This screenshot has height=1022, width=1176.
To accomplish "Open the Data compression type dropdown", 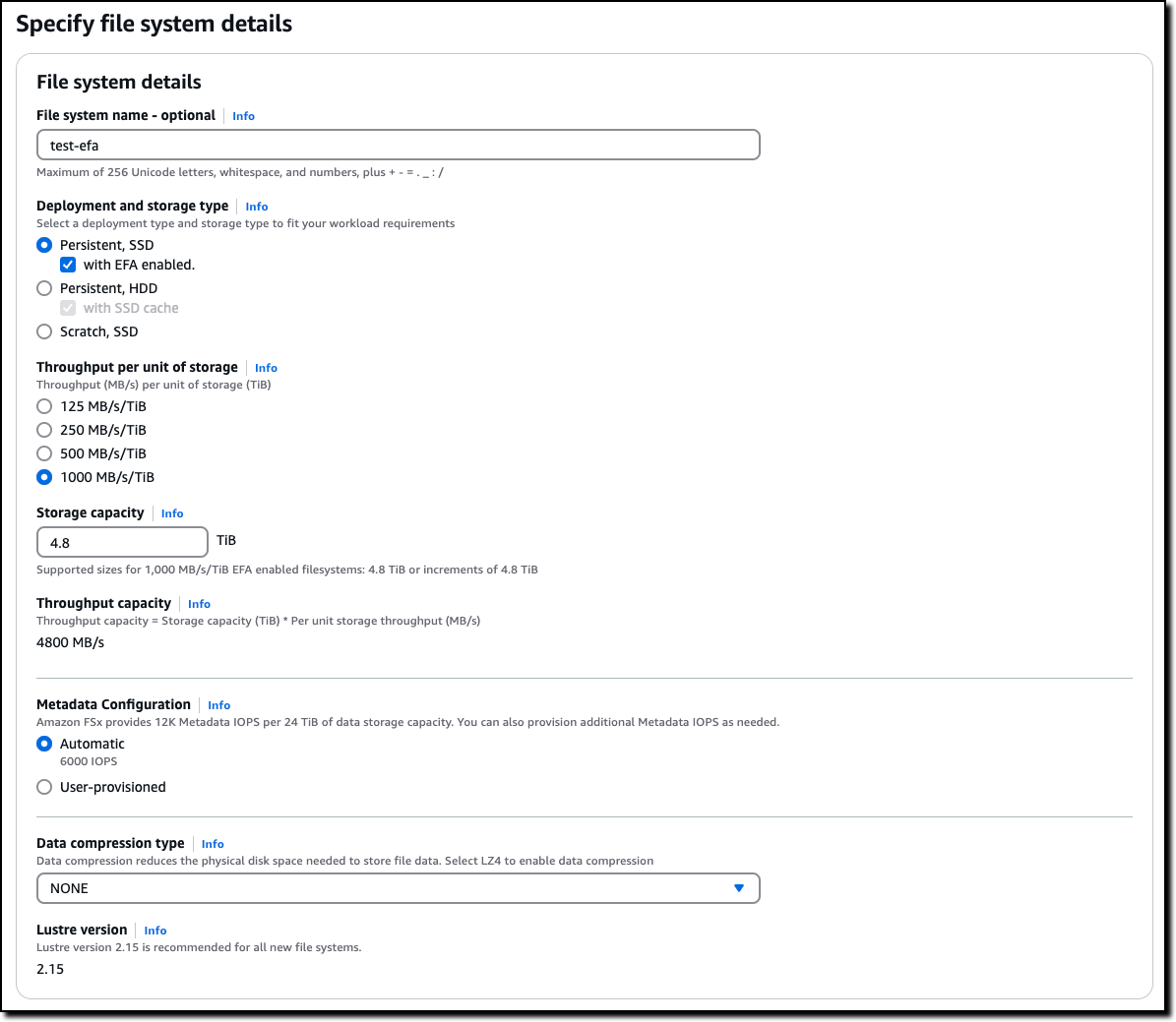I will 398,888.
